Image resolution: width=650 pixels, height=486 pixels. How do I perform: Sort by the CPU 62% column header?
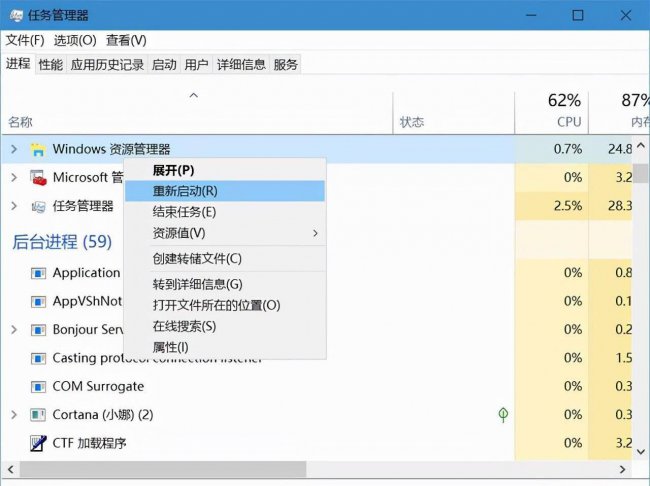tap(551, 113)
